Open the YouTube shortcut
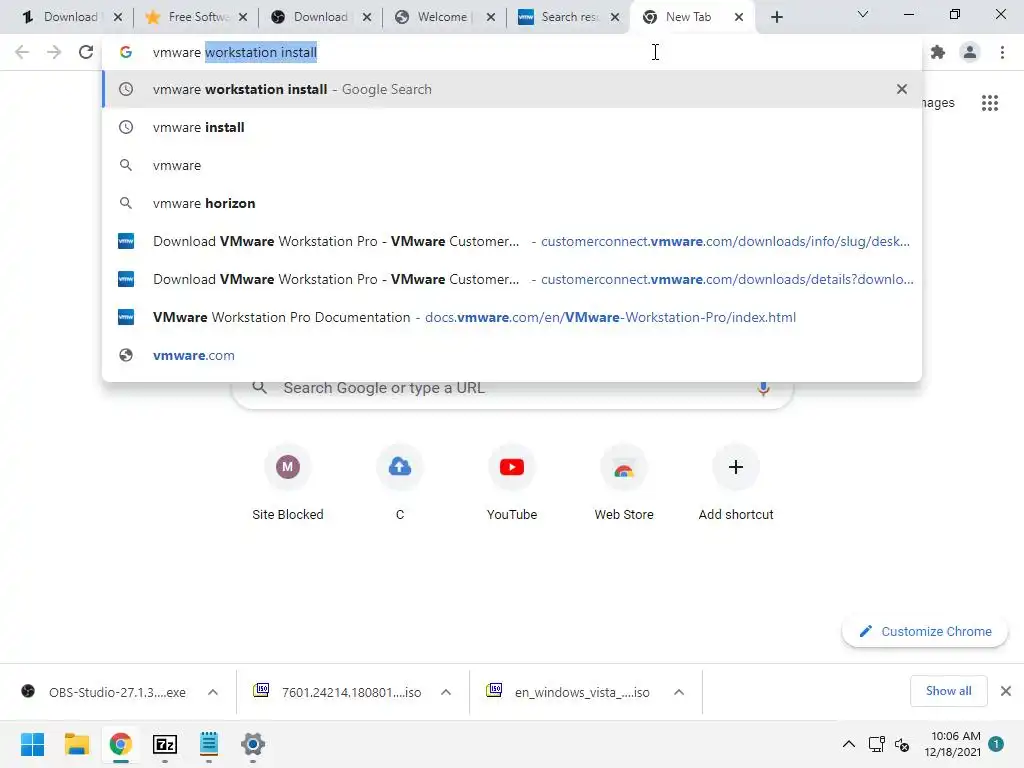1024x768 pixels. (x=512, y=482)
